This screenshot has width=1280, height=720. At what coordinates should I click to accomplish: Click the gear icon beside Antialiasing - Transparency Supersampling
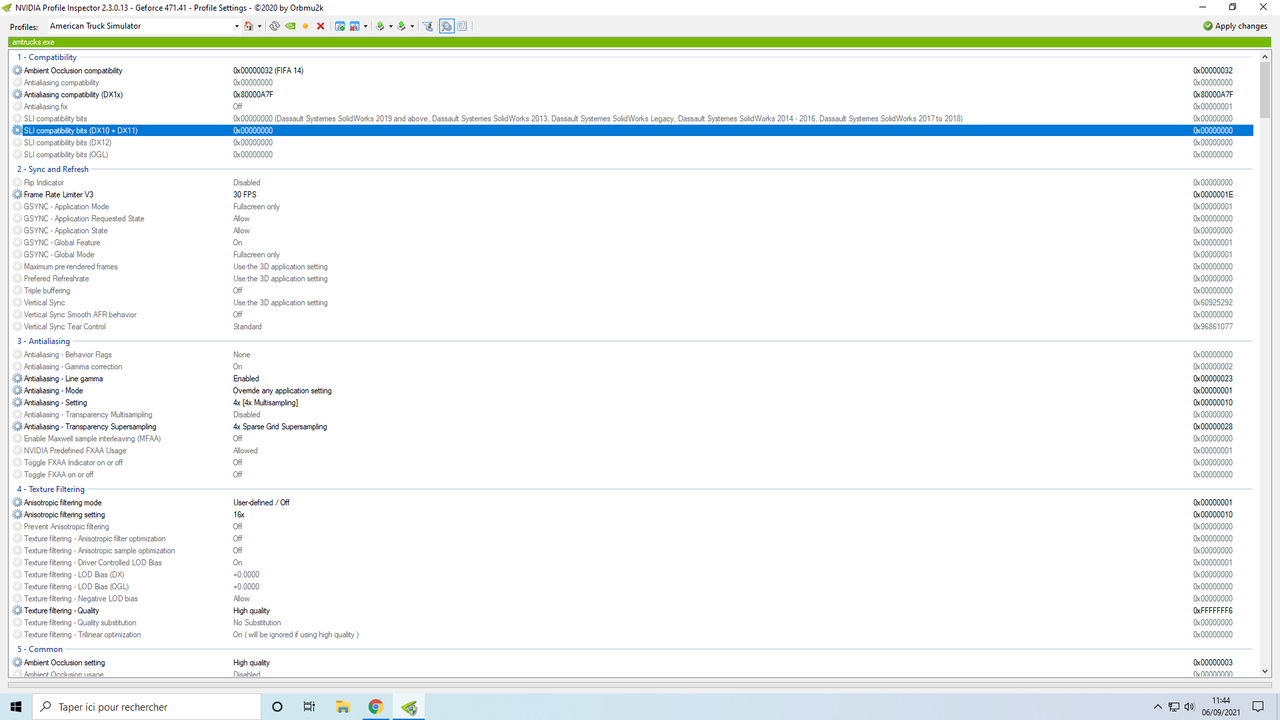pyautogui.click(x=17, y=427)
